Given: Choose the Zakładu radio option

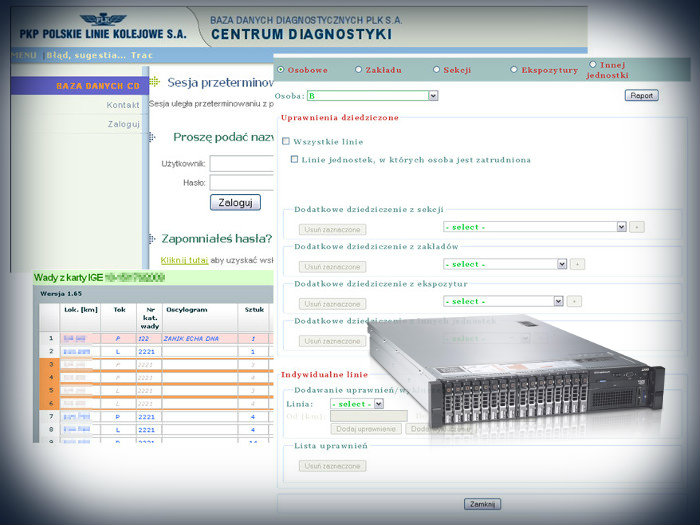Looking at the screenshot, I should tap(358, 69).
